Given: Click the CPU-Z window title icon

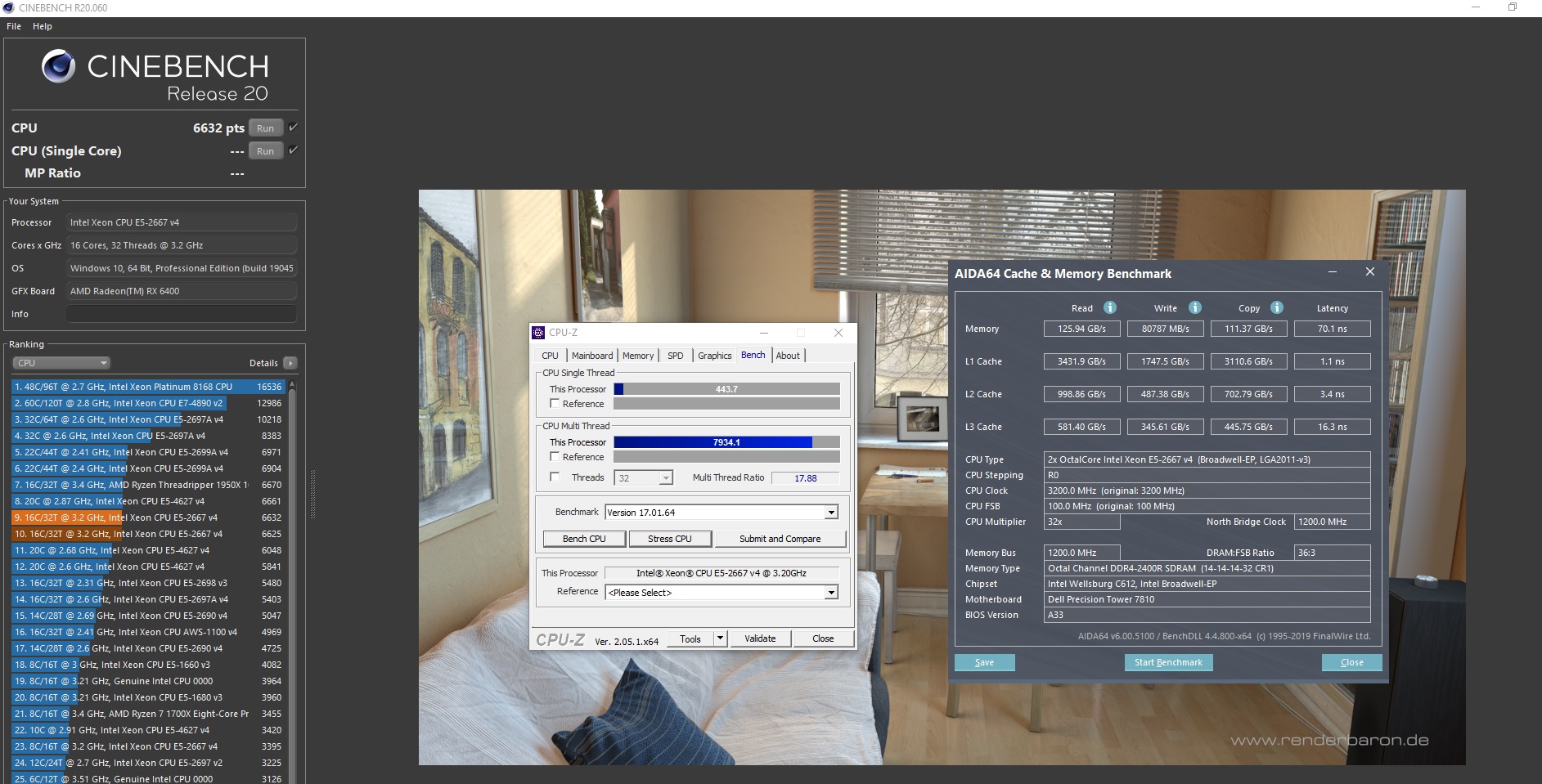Looking at the screenshot, I should pos(538,333).
